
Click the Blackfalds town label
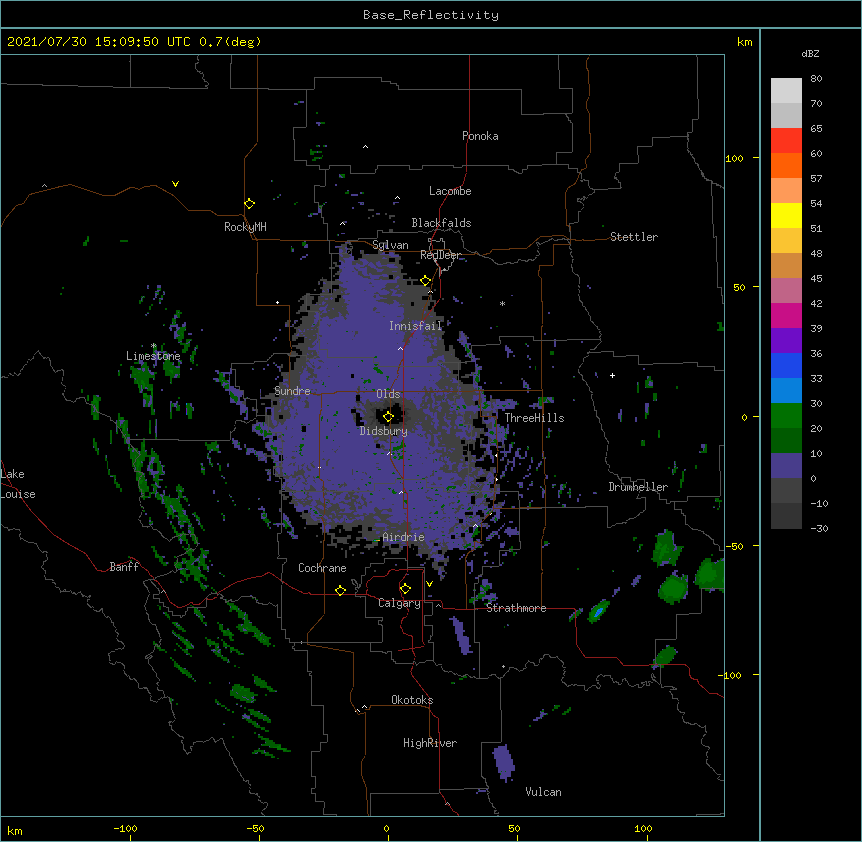click(441, 223)
